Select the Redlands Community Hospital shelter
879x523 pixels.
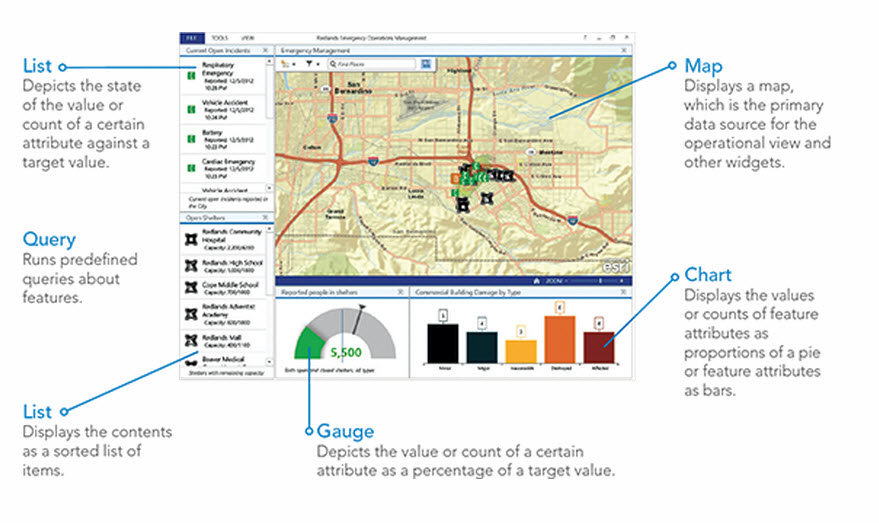[x=224, y=239]
